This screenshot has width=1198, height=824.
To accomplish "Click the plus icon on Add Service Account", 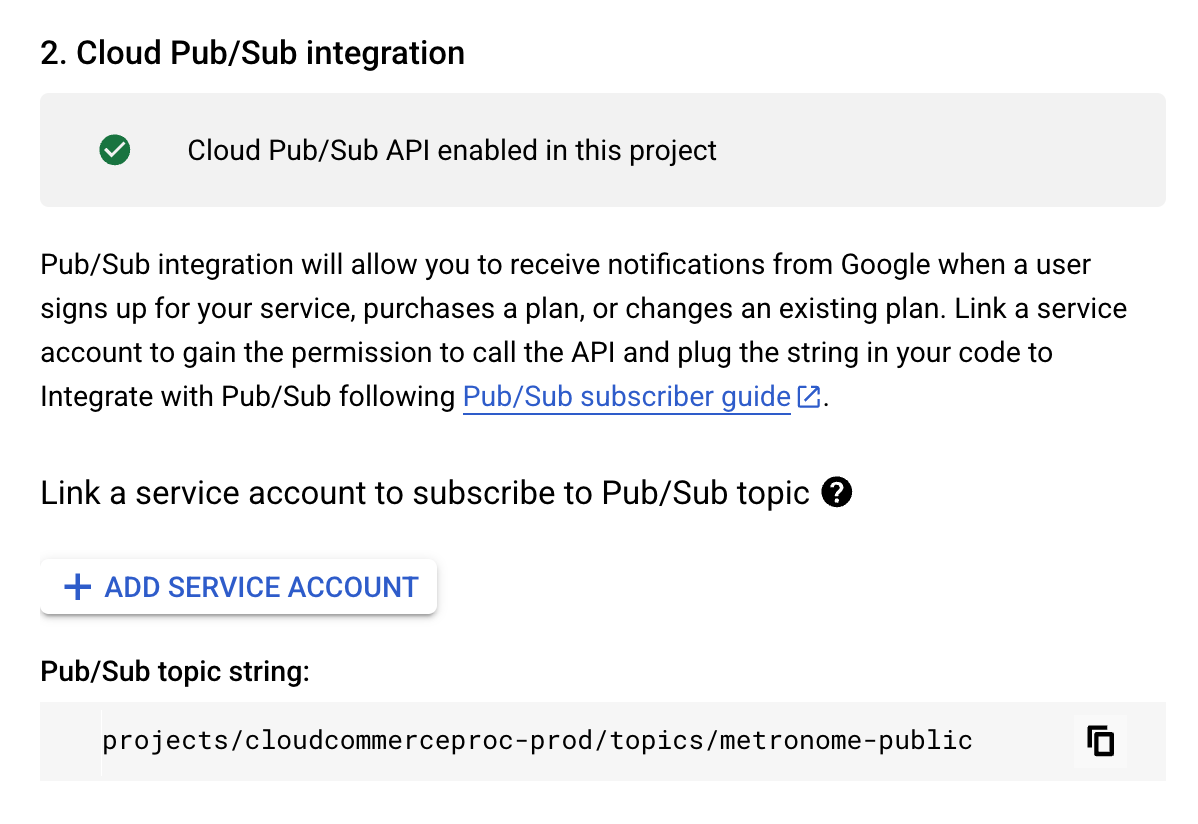I will [77, 587].
